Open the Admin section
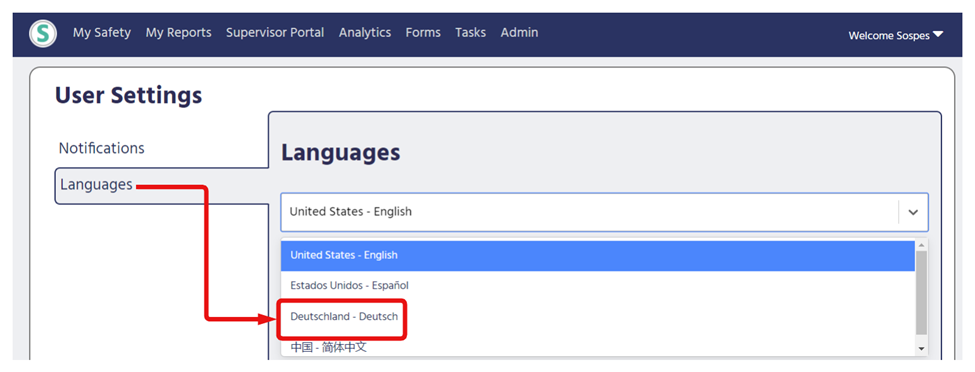Screen dimensions: 975x372 click(519, 32)
